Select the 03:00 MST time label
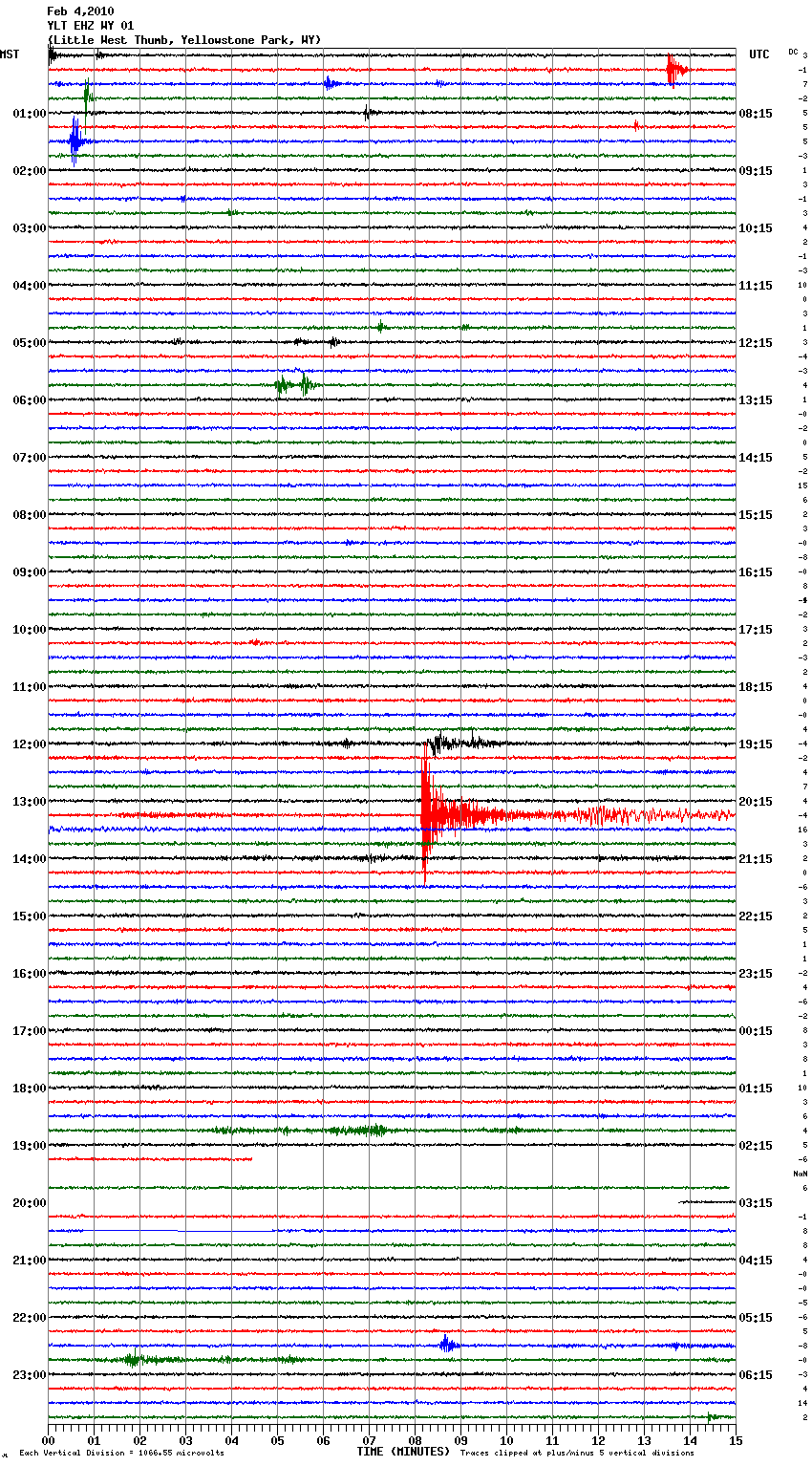This screenshot has height=1466, width=812. point(30,228)
